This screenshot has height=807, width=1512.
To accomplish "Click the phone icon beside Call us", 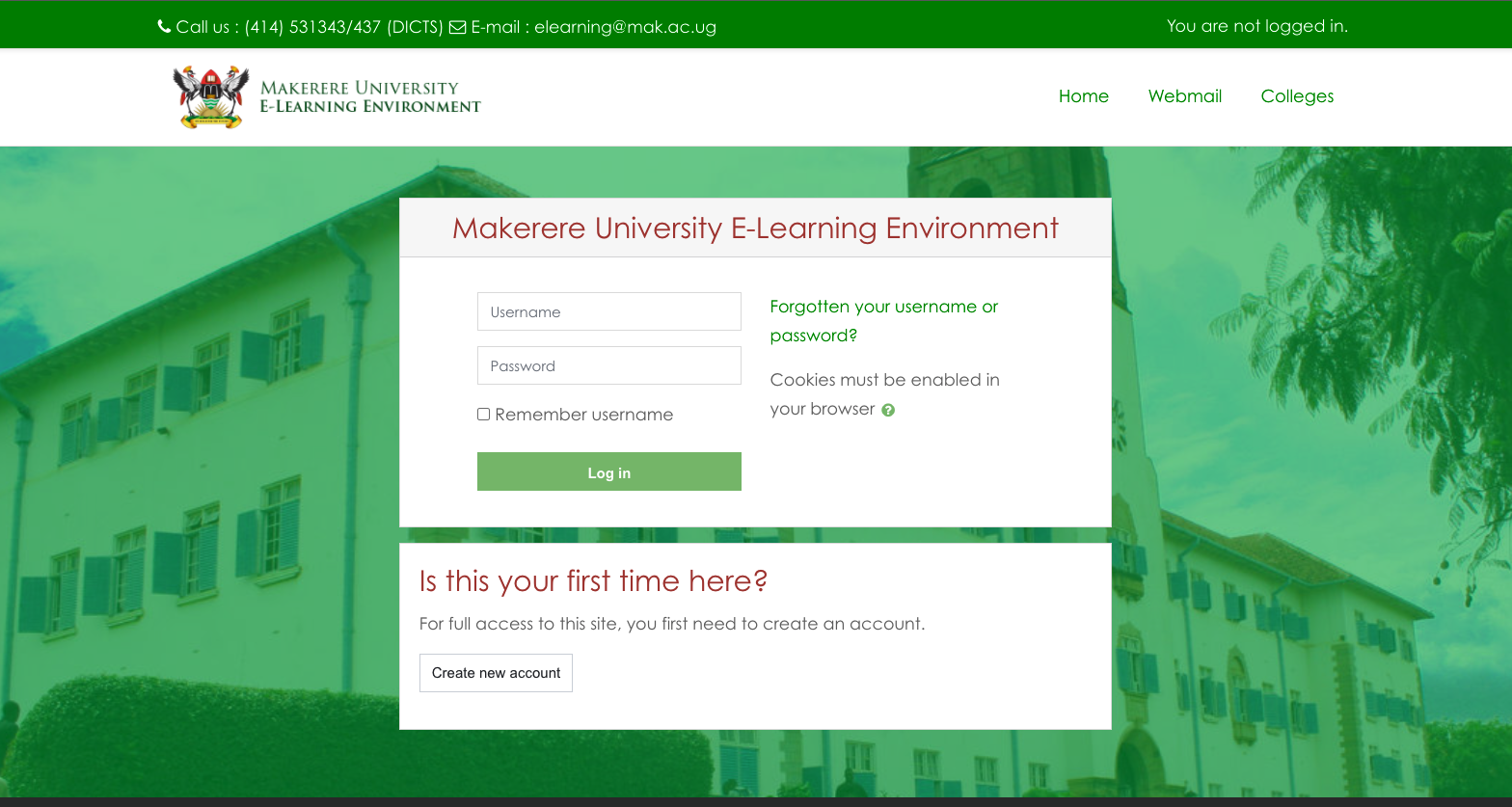I will (x=164, y=27).
